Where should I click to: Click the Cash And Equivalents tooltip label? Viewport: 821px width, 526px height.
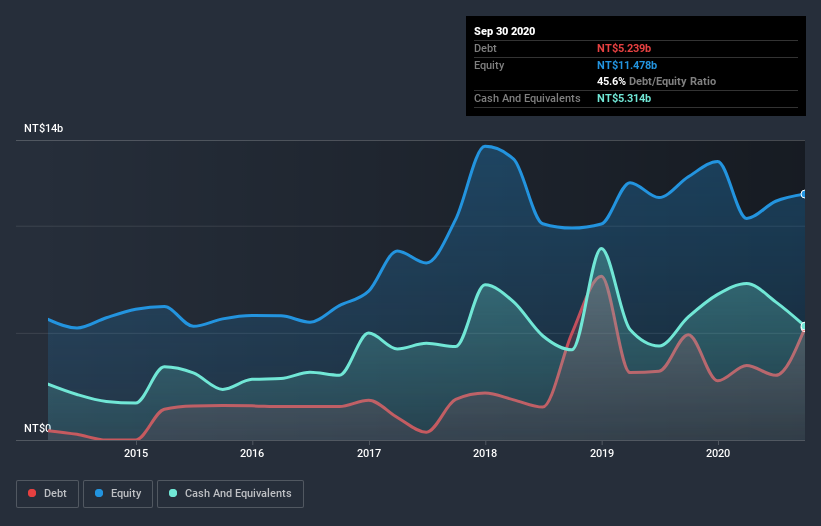(x=527, y=98)
